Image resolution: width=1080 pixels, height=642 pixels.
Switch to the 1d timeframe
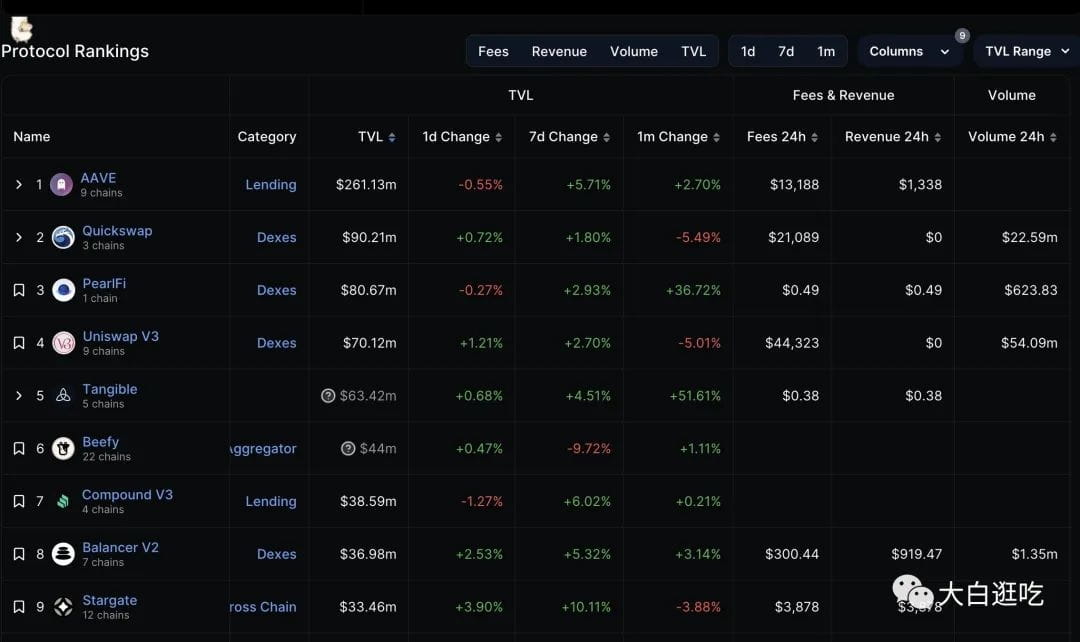click(x=748, y=52)
